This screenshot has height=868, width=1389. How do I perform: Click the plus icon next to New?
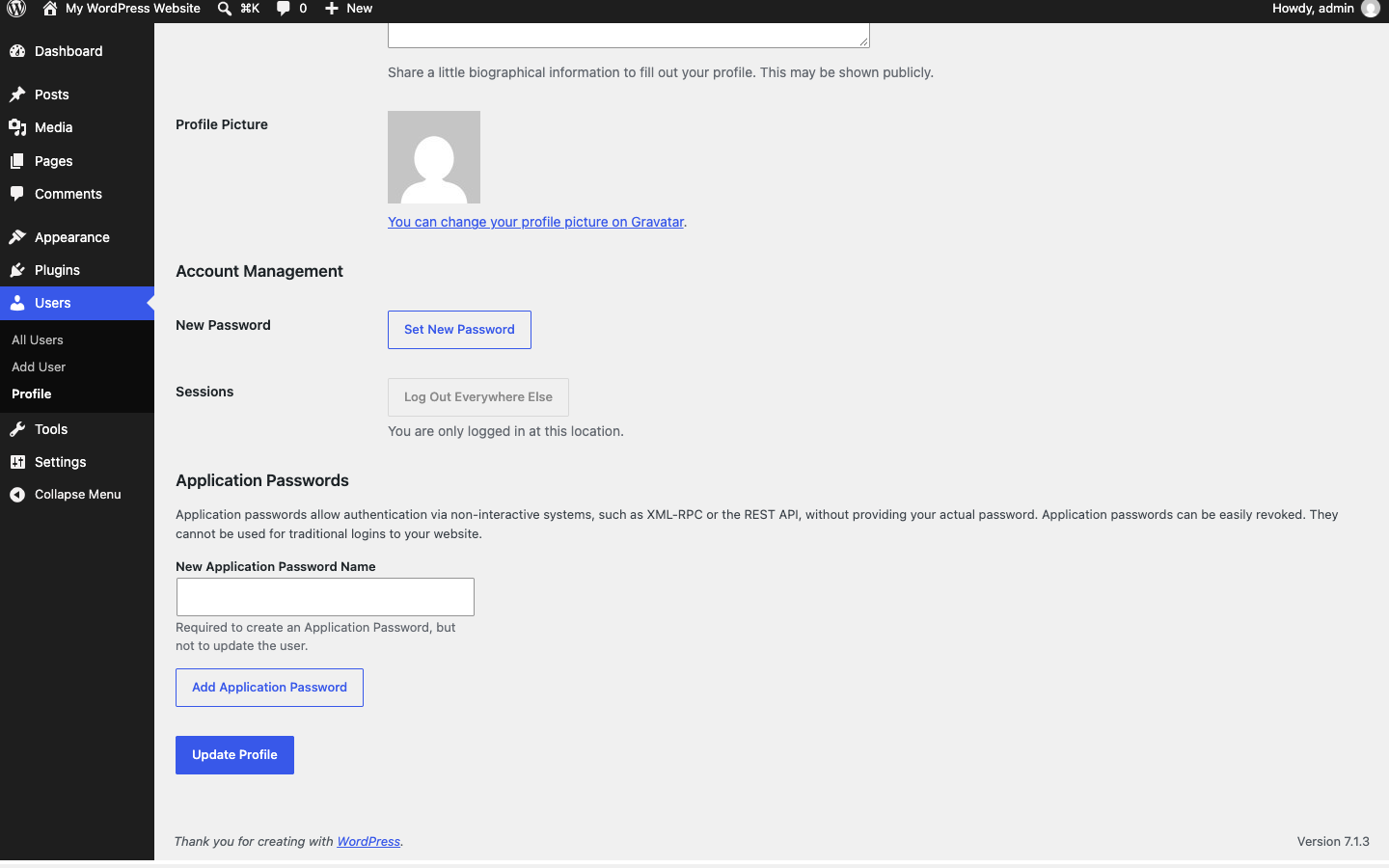[x=332, y=9]
